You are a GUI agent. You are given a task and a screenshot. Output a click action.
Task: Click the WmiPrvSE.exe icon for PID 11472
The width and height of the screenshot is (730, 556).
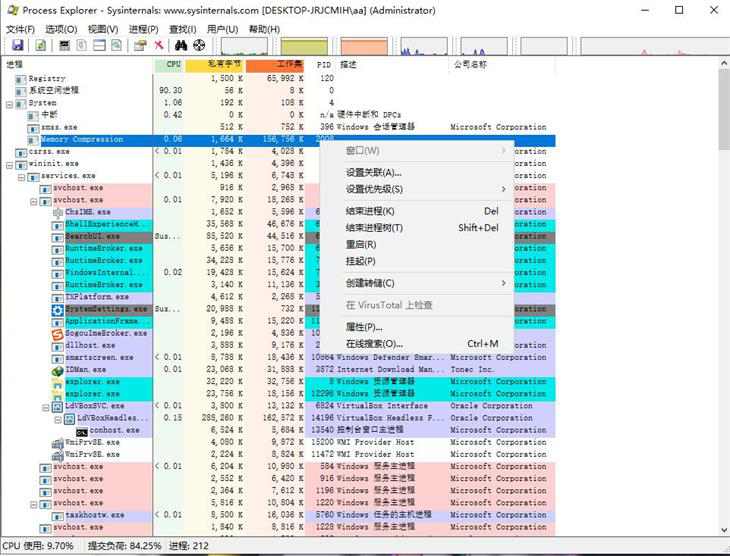(57, 455)
